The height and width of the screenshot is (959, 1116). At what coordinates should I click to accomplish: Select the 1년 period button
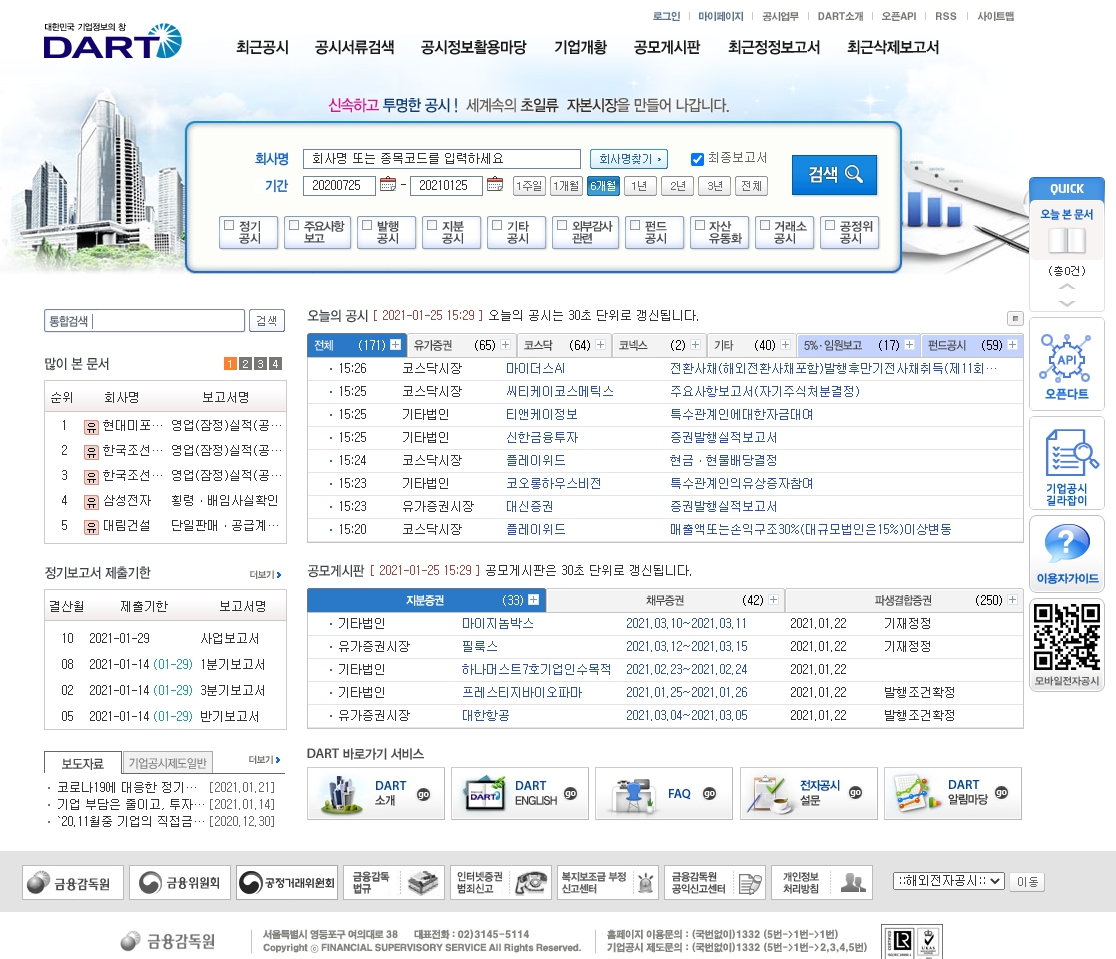click(640, 186)
